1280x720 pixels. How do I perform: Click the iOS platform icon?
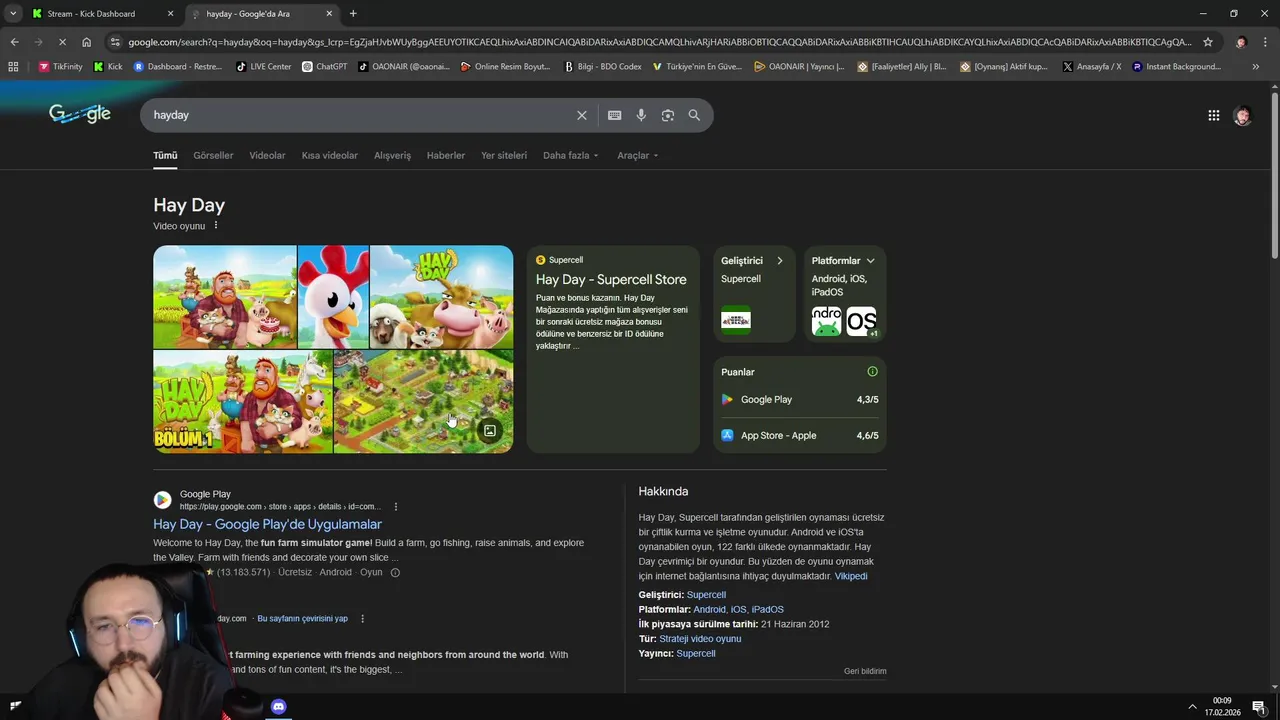(861, 321)
